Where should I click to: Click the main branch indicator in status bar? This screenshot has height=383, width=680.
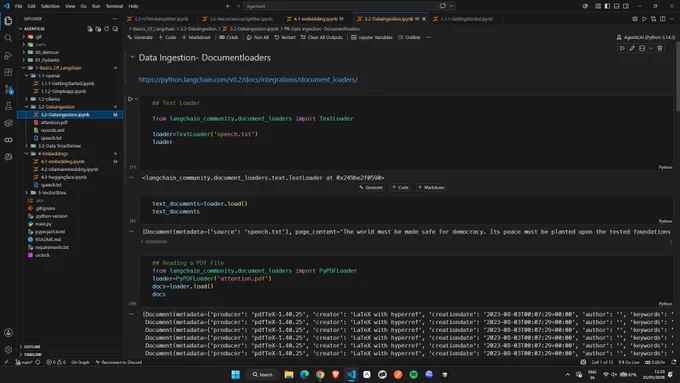tap(24, 362)
